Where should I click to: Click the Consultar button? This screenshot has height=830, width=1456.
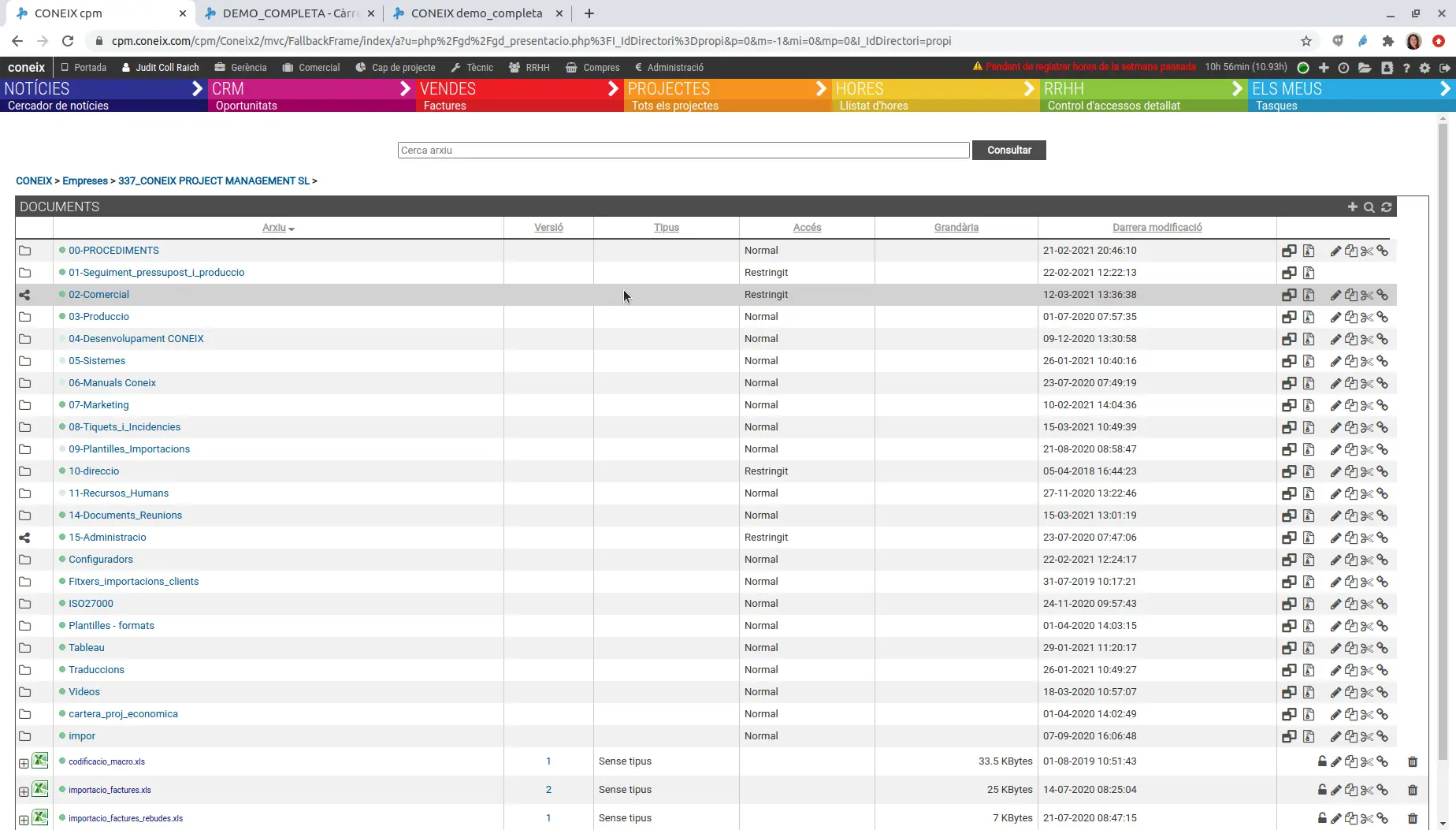[1009, 150]
